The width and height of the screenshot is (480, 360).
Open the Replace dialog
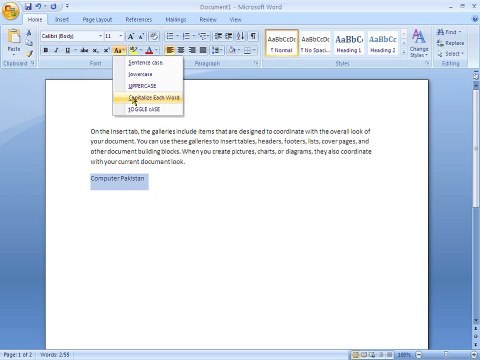pyautogui.click(x=450, y=43)
